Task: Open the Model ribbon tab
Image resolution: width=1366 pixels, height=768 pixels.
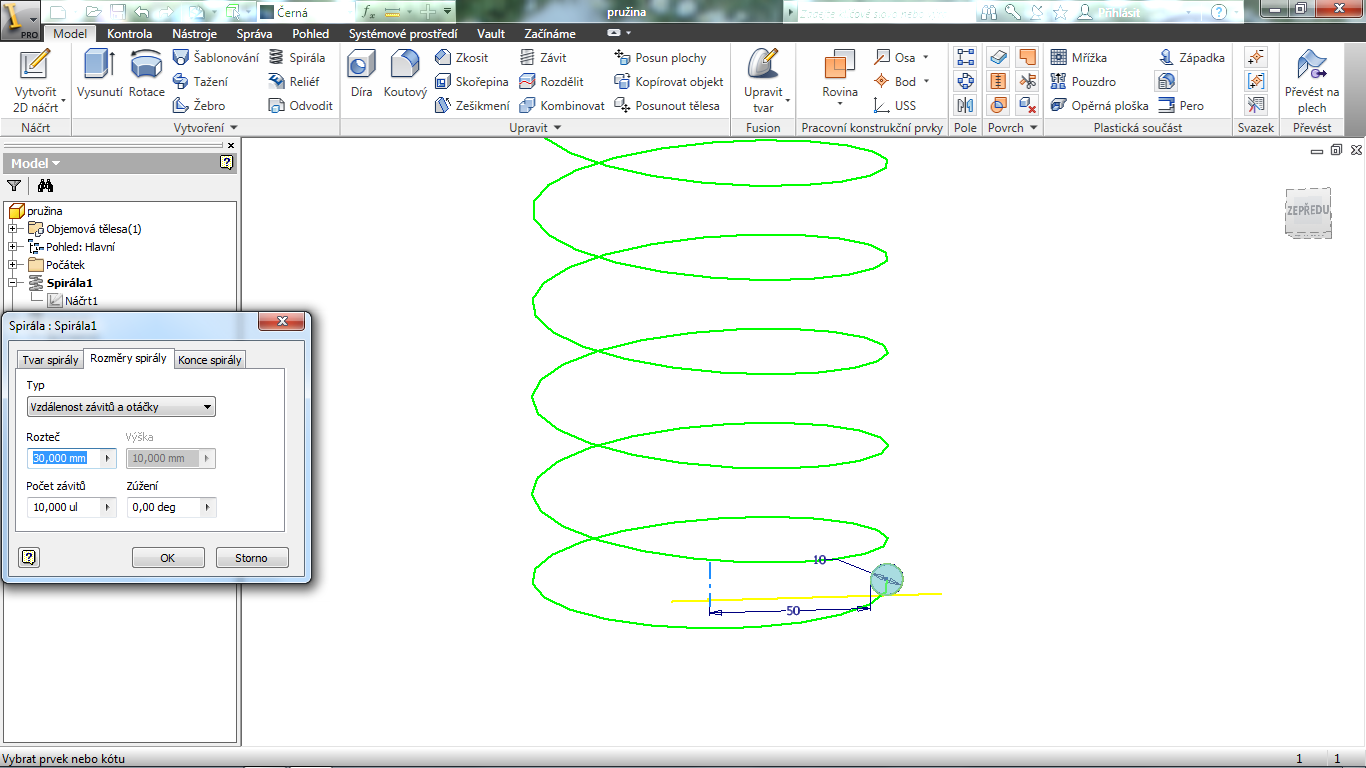Action: [x=70, y=34]
